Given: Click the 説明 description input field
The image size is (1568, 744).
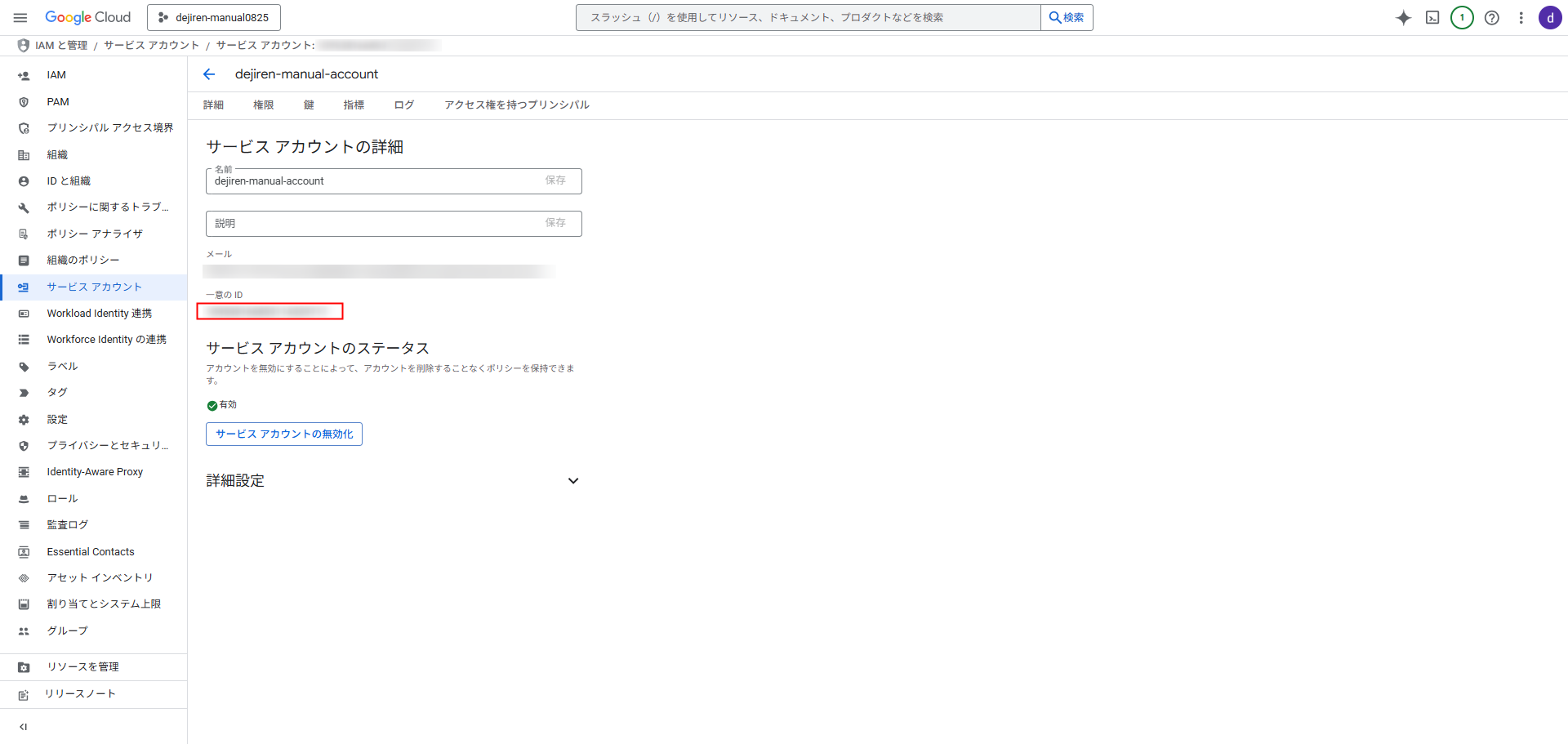Looking at the screenshot, I should (x=376, y=224).
